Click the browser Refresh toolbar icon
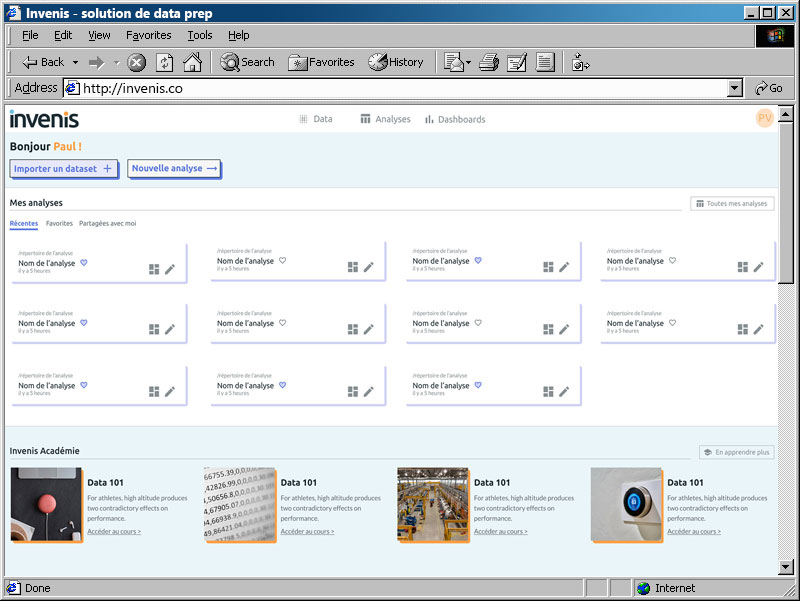Image resolution: width=800 pixels, height=601 pixels. (x=165, y=62)
